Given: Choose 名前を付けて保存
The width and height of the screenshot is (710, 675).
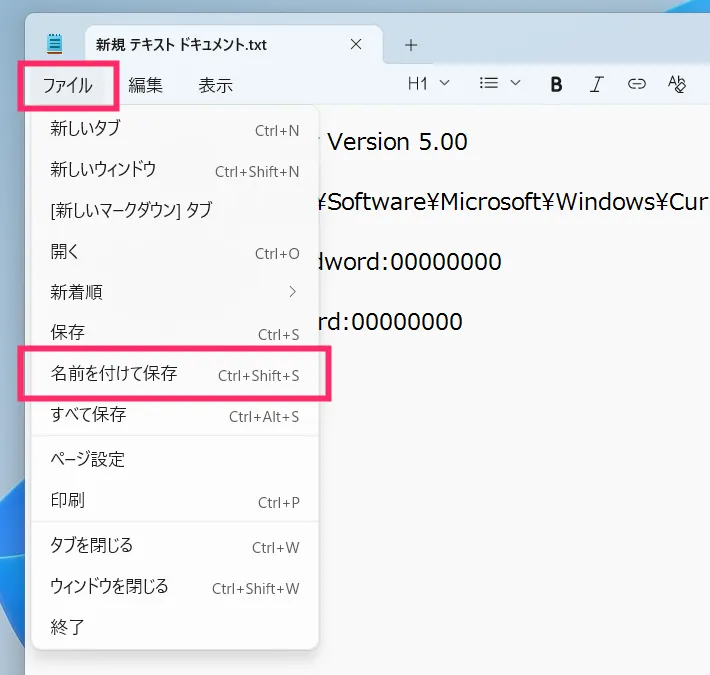Looking at the screenshot, I should (x=175, y=374).
